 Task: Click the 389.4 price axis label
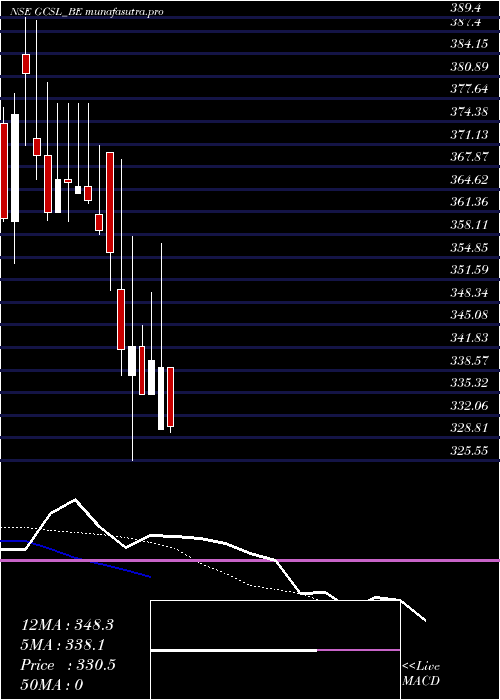point(468,8)
